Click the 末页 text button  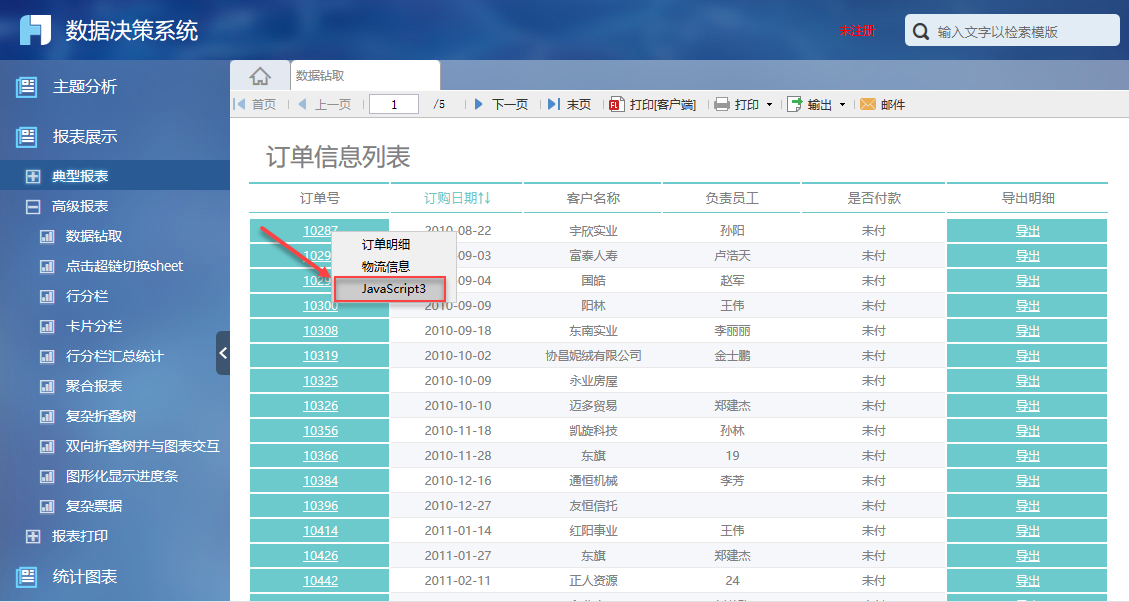[x=578, y=104]
